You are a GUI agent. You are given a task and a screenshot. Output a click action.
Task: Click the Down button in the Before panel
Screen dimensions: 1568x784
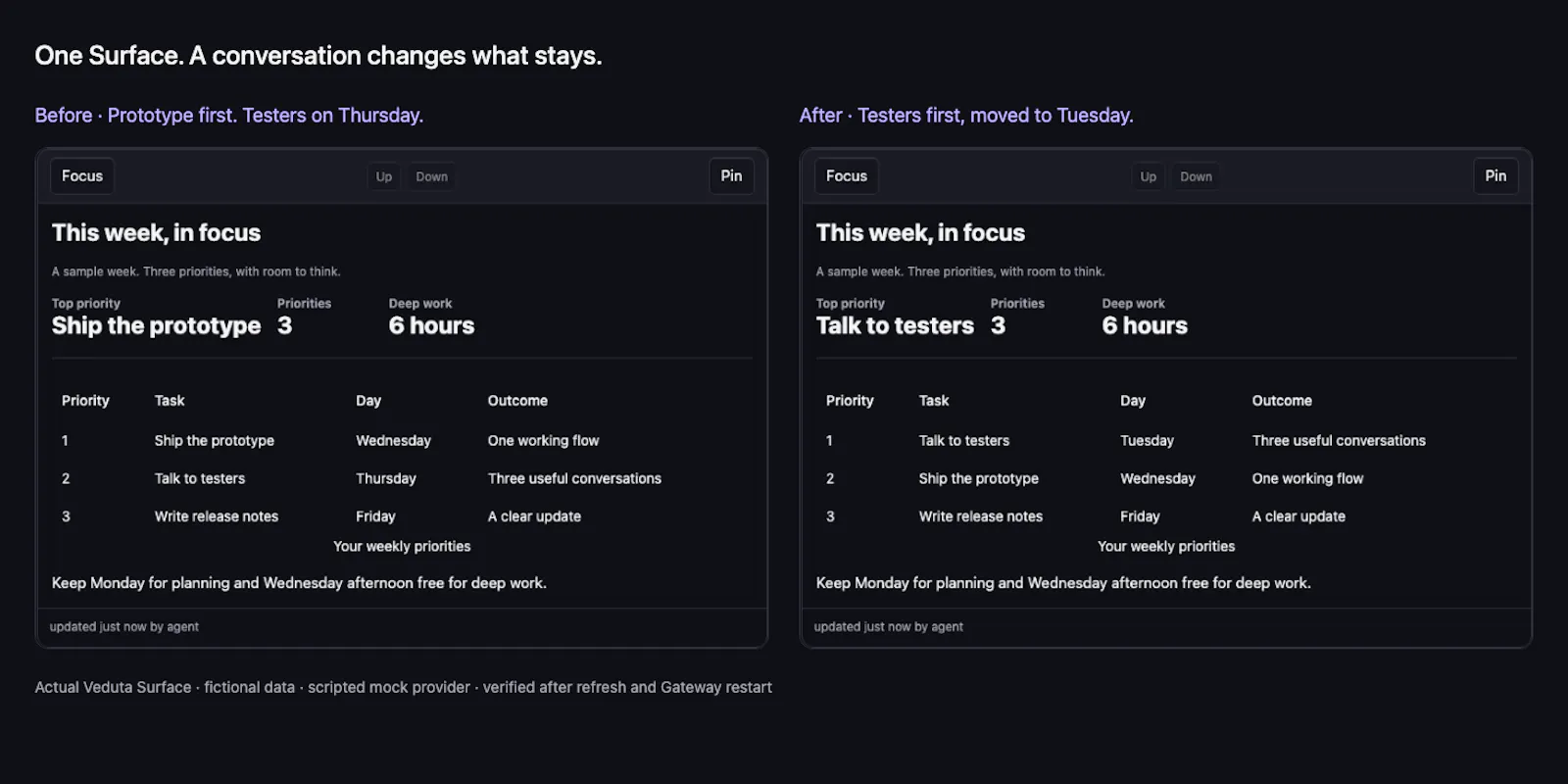click(431, 176)
